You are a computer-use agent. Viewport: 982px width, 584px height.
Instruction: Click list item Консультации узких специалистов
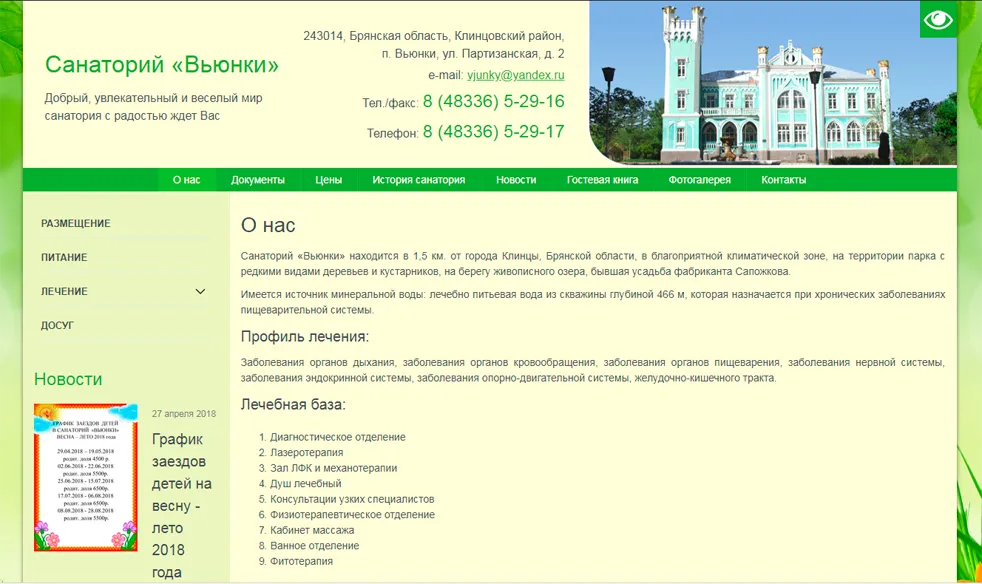coord(352,499)
